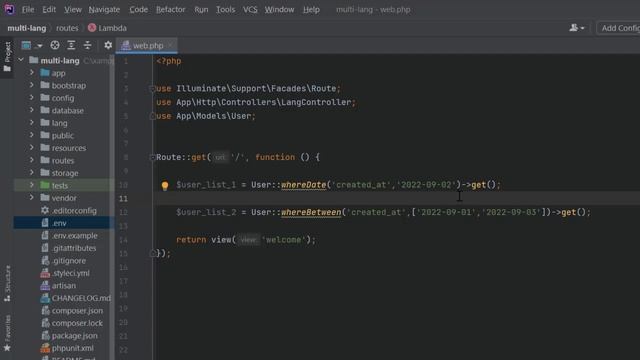Image resolution: width=640 pixels, height=360 pixels.
Task: Toggle fold marker at use Illuminate line
Action: click(152, 89)
